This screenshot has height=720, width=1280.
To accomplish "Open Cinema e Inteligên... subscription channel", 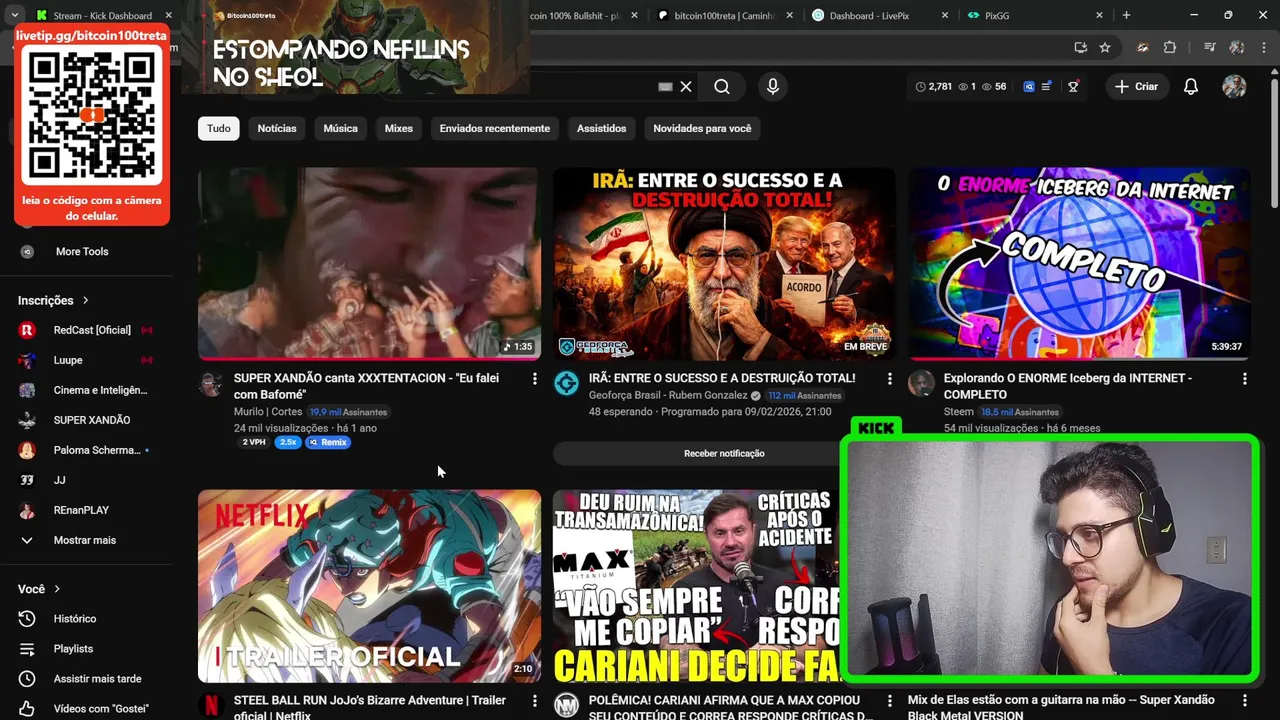I will click(100, 390).
